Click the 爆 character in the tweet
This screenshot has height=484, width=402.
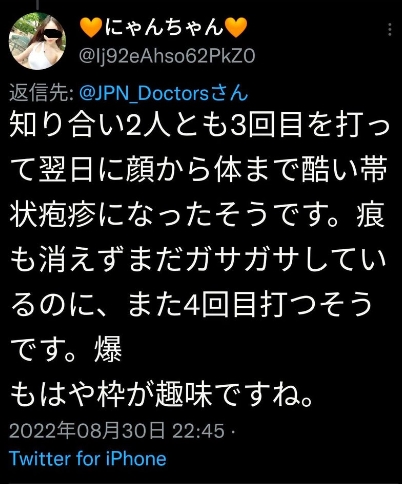pyautogui.click(x=108, y=350)
